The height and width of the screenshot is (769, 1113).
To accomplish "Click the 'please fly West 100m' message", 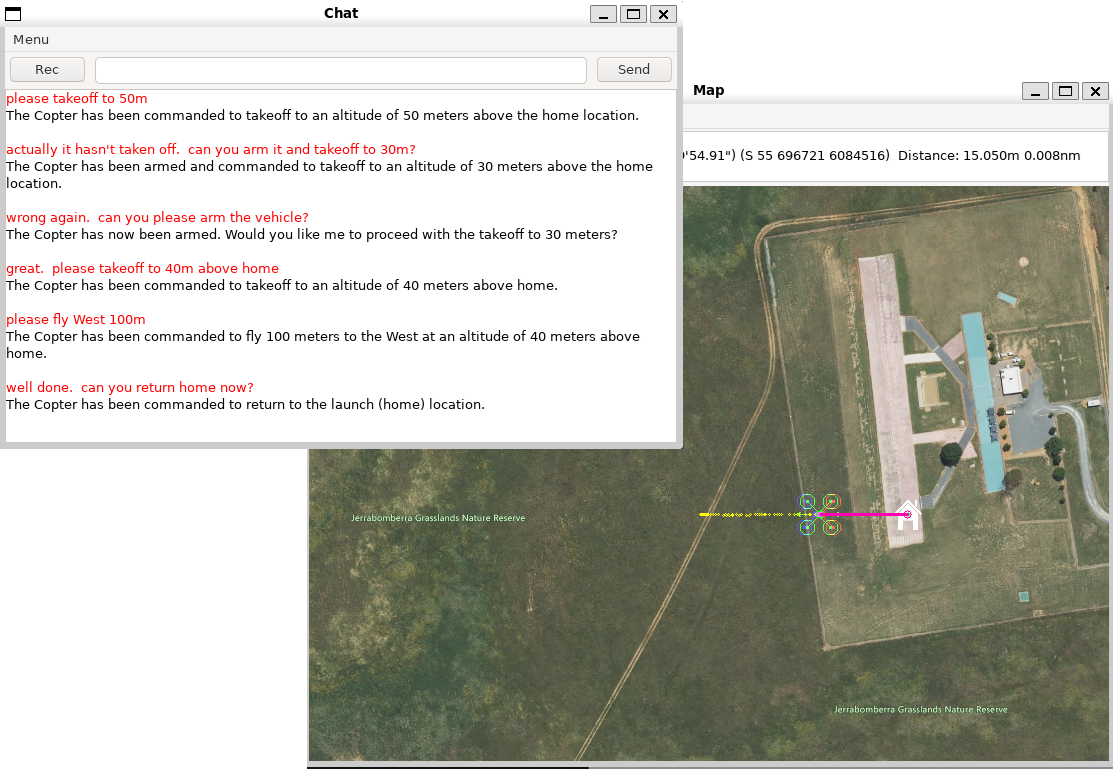I will (x=76, y=320).
